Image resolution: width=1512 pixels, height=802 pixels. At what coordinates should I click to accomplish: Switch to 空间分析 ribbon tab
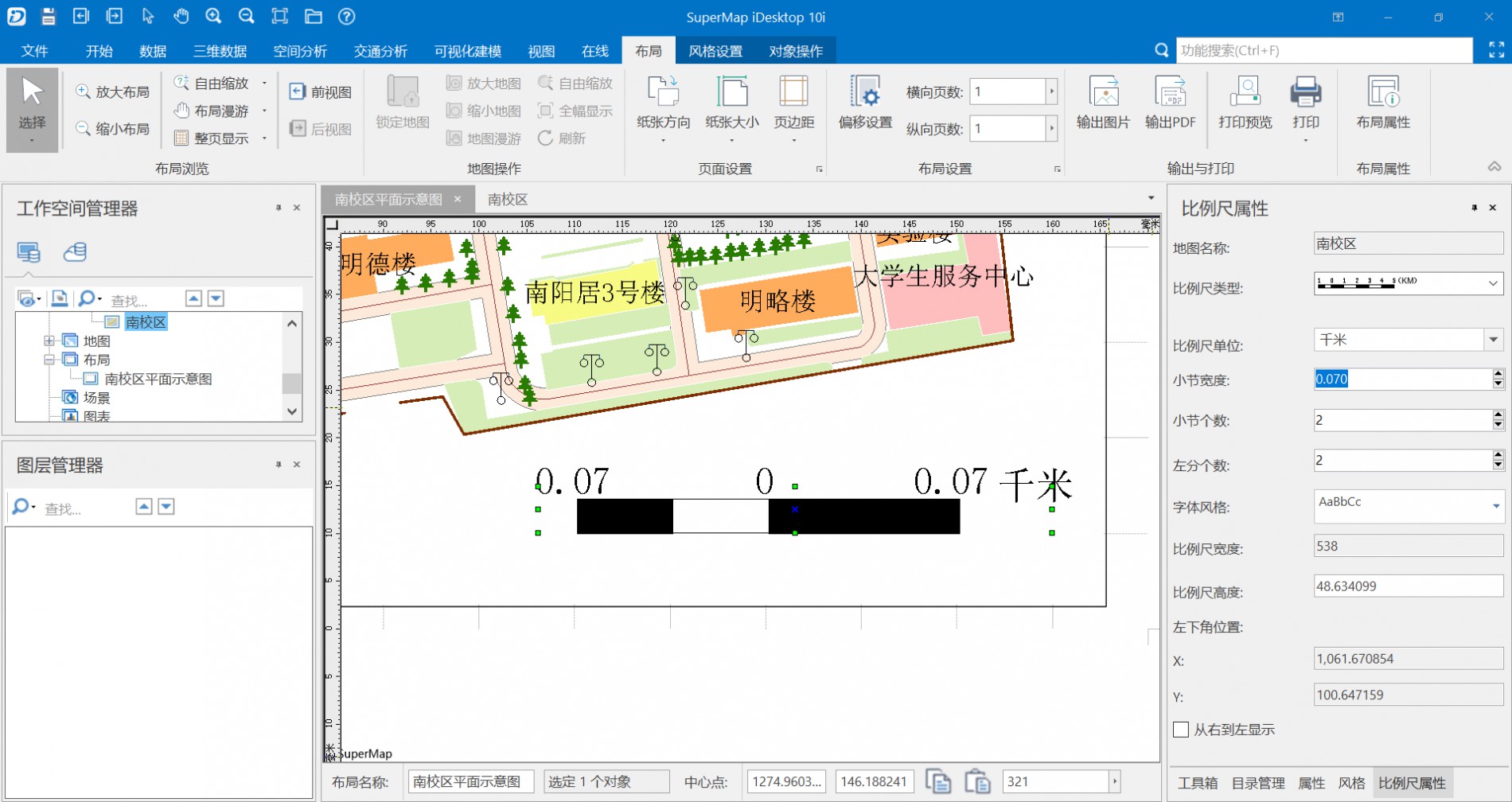[x=300, y=51]
